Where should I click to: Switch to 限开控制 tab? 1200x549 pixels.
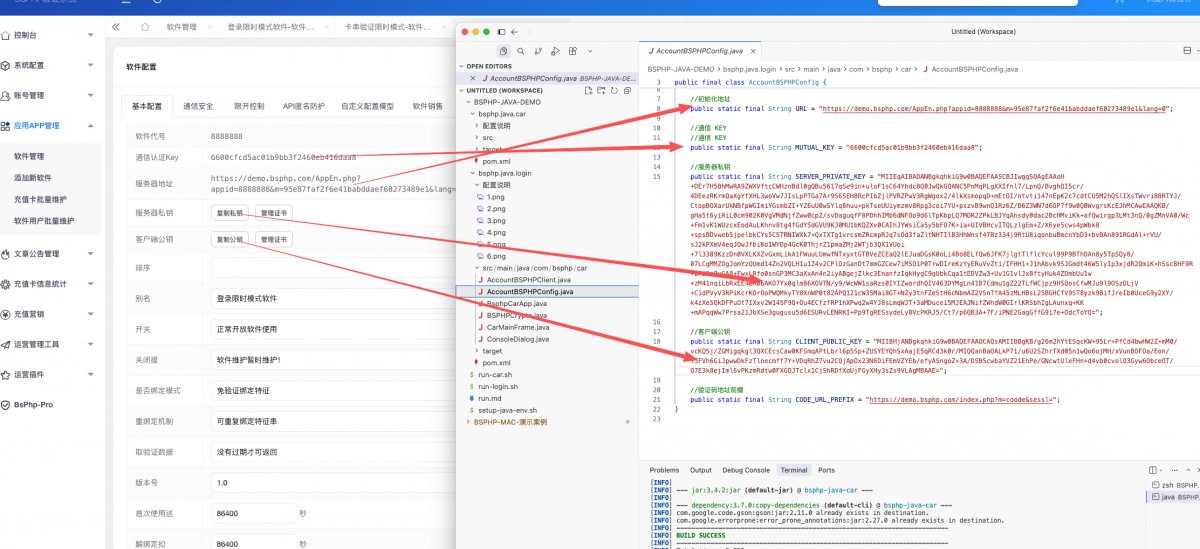click(x=249, y=106)
